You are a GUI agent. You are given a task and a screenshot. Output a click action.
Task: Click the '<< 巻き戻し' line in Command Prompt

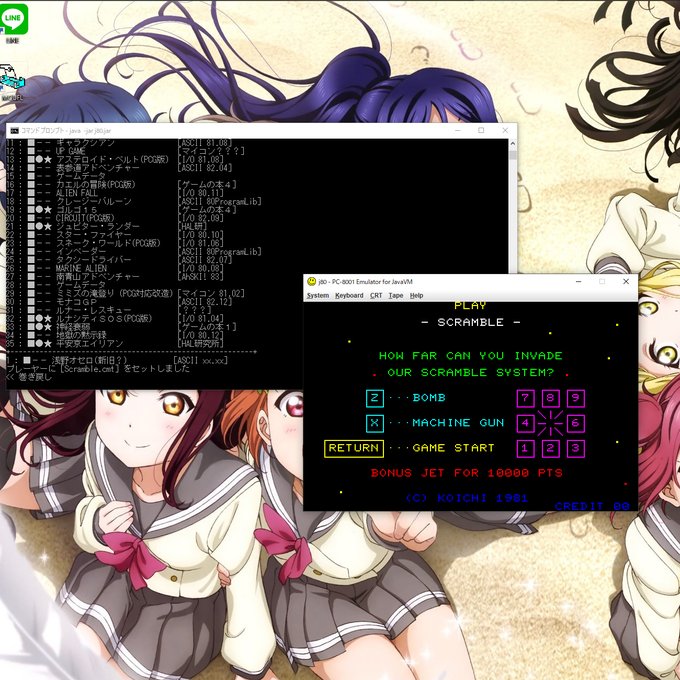point(29,377)
